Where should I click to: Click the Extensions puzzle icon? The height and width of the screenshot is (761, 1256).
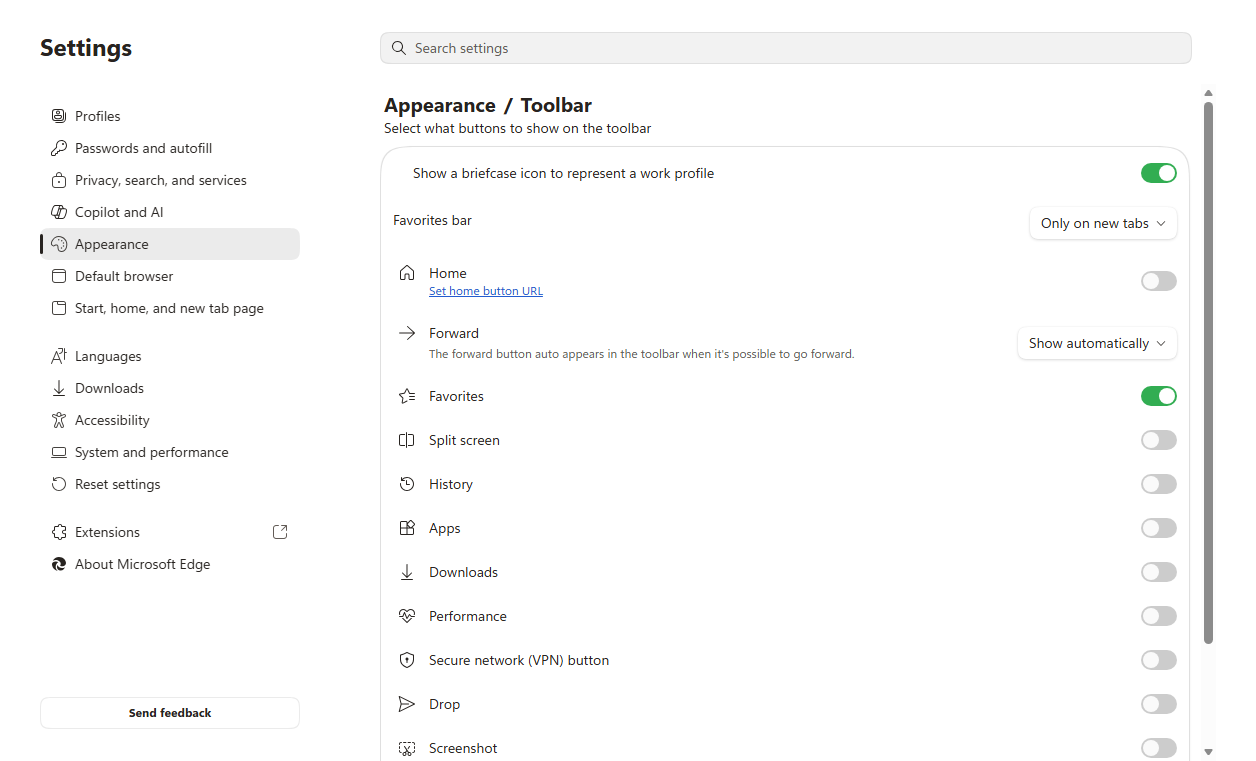click(58, 532)
